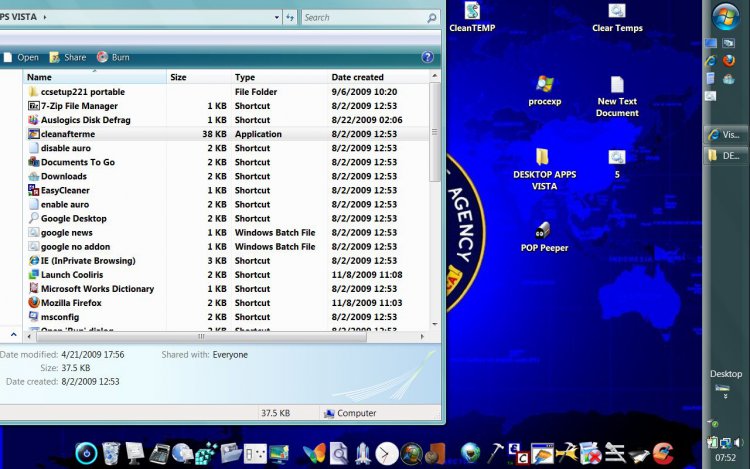Switch to the DE... taskbar folder button

tap(726, 155)
